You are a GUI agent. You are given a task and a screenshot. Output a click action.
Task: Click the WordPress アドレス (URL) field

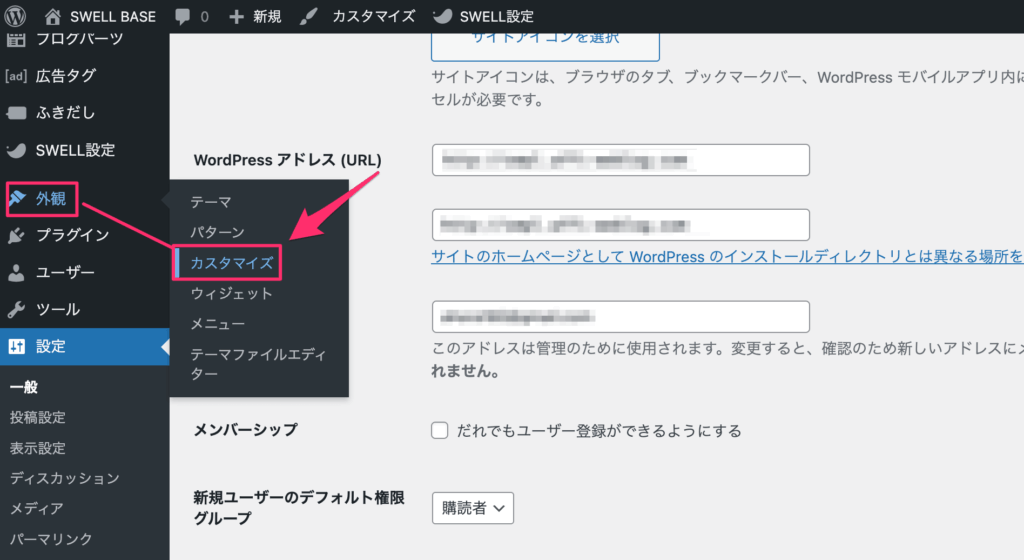pos(620,160)
